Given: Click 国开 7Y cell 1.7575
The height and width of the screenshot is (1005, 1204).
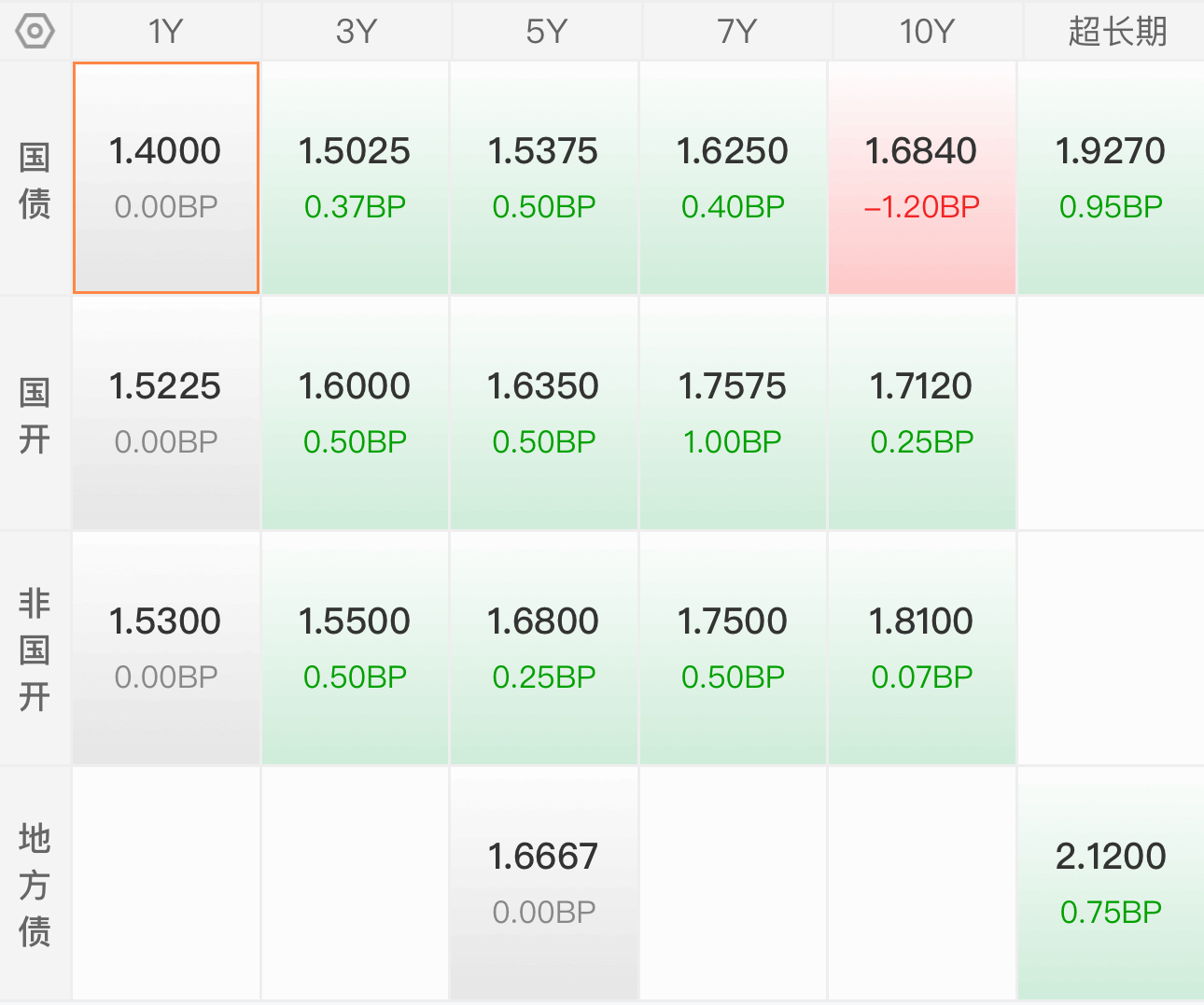Looking at the screenshot, I should point(733,413).
